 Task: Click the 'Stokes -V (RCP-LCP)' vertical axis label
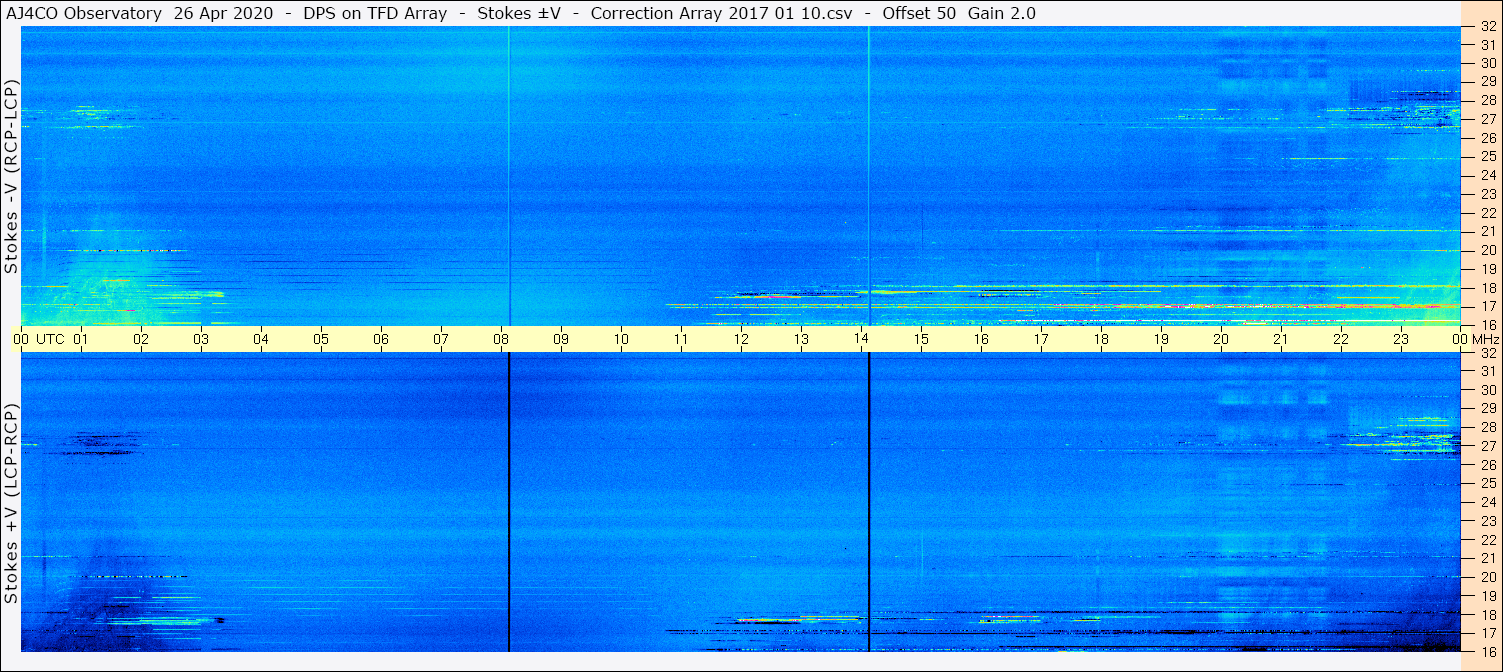pyautogui.click(x=11, y=177)
